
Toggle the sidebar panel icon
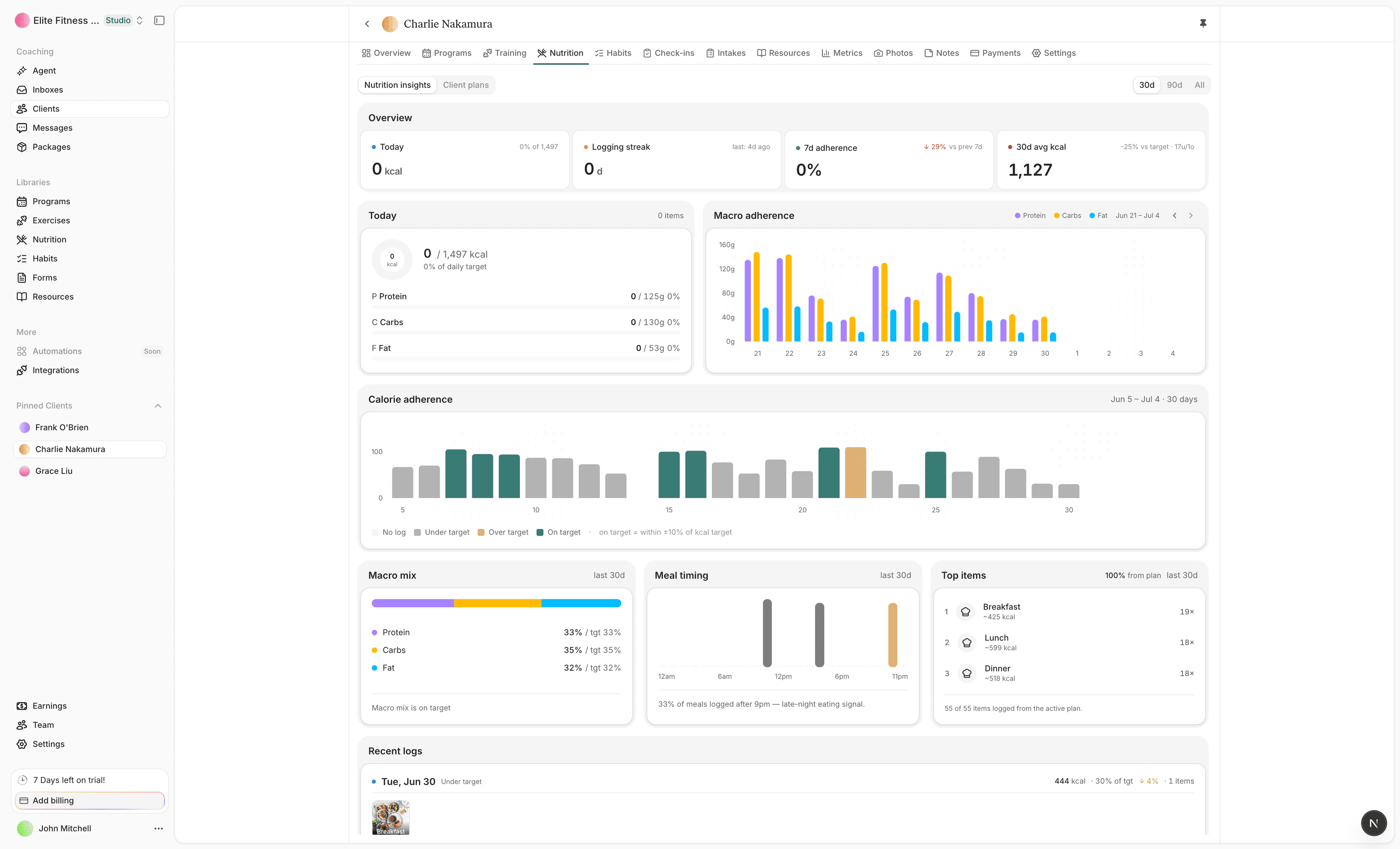tap(159, 20)
